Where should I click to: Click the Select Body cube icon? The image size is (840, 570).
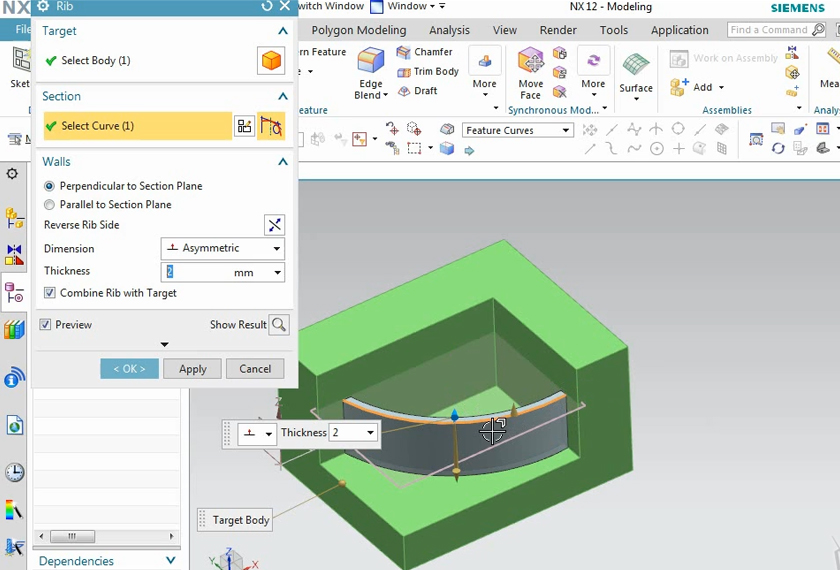[x=271, y=61]
